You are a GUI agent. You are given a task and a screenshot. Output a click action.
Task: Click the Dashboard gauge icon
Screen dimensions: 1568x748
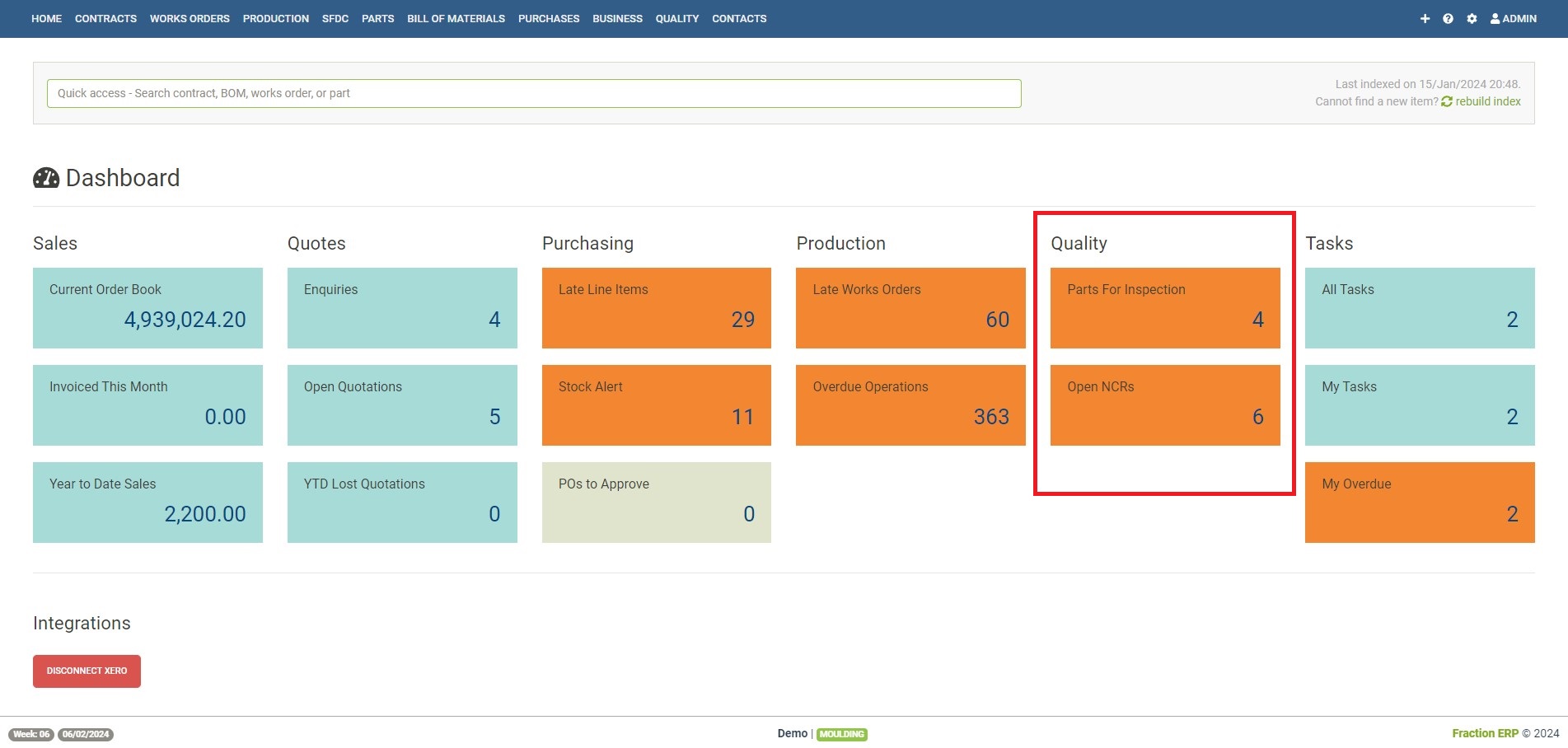(x=46, y=178)
